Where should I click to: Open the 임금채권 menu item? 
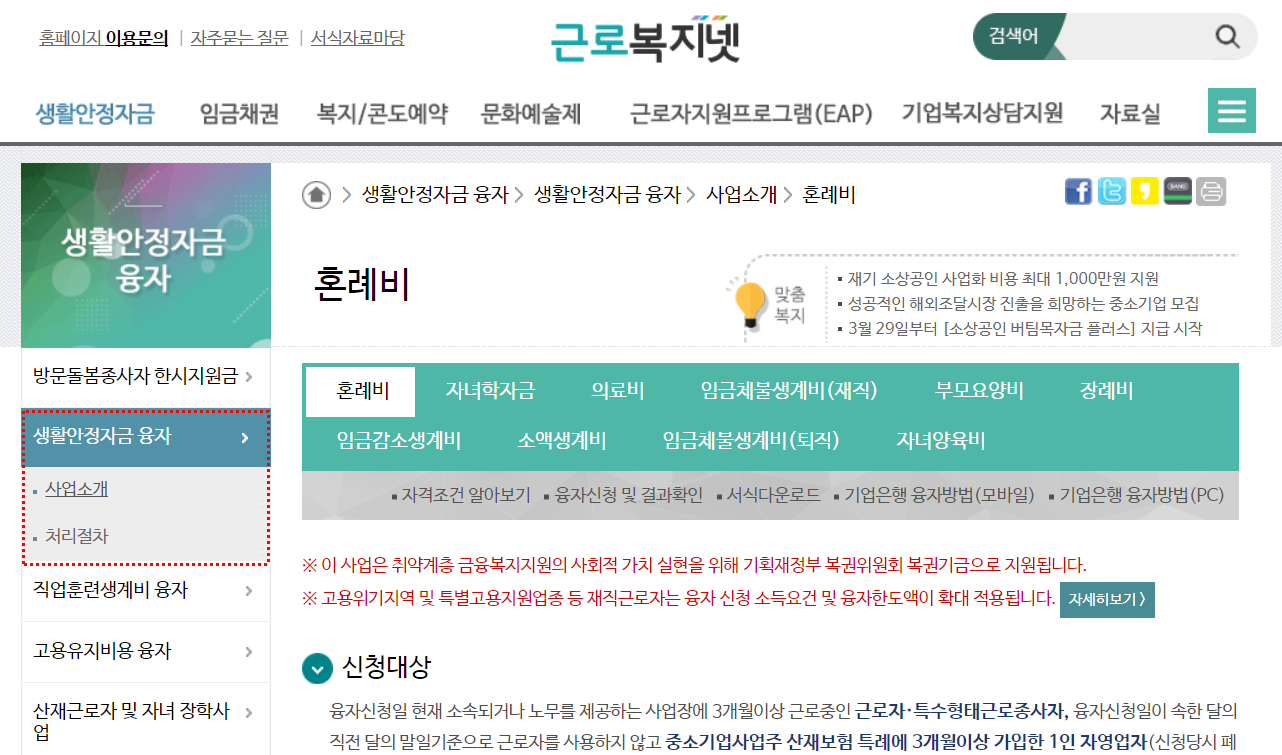[x=239, y=112]
